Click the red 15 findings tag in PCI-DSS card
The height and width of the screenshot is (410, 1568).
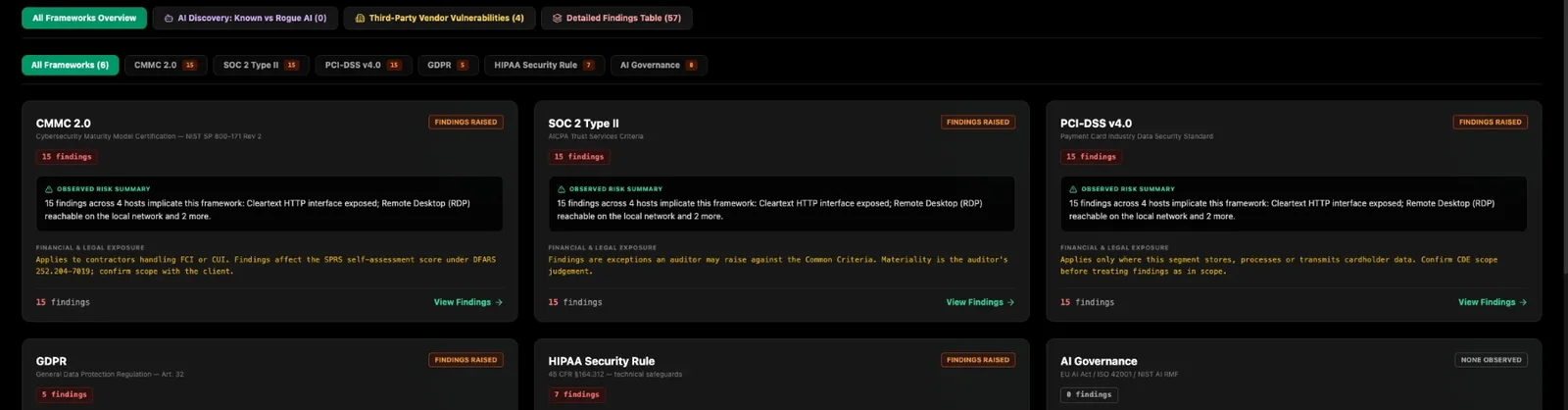(x=1091, y=157)
